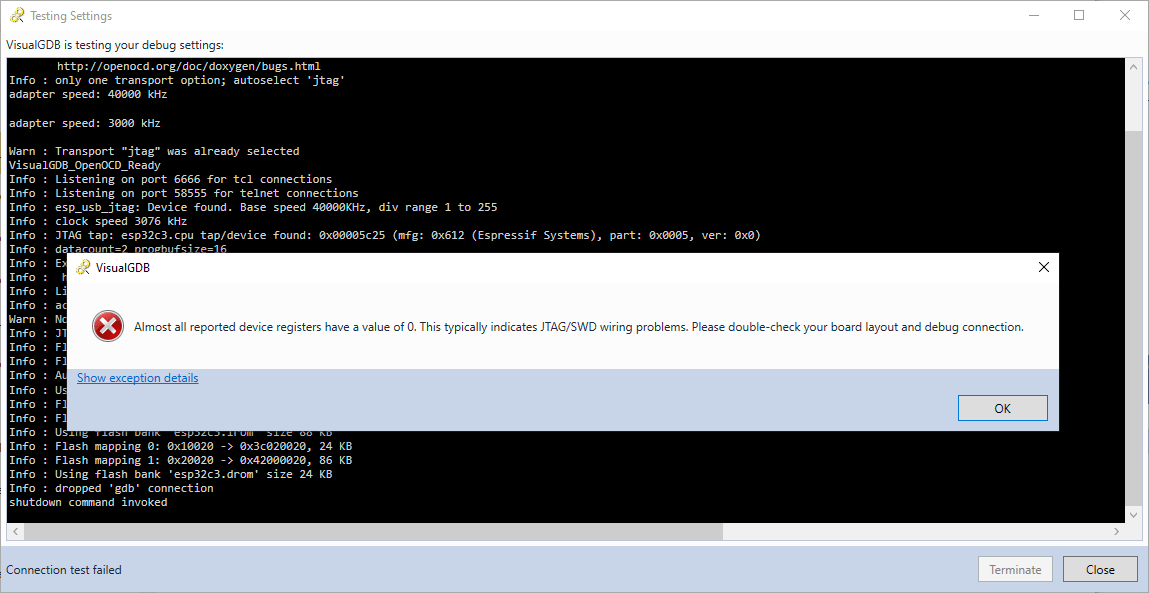This screenshot has height=593, width=1149.
Task: Click the 'Flash mapping 0' log entry
Action: coord(180,446)
